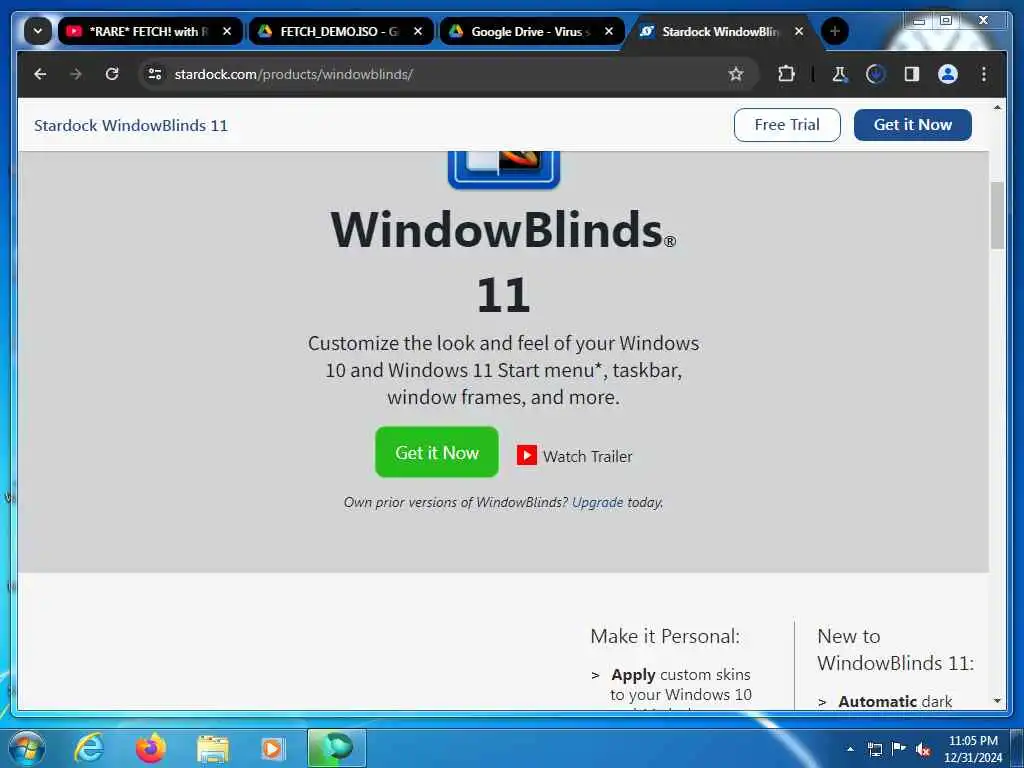Click the WindowBlinds product logo image
The height and width of the screenshot is (768, 1024).
[x=504, y=170]
